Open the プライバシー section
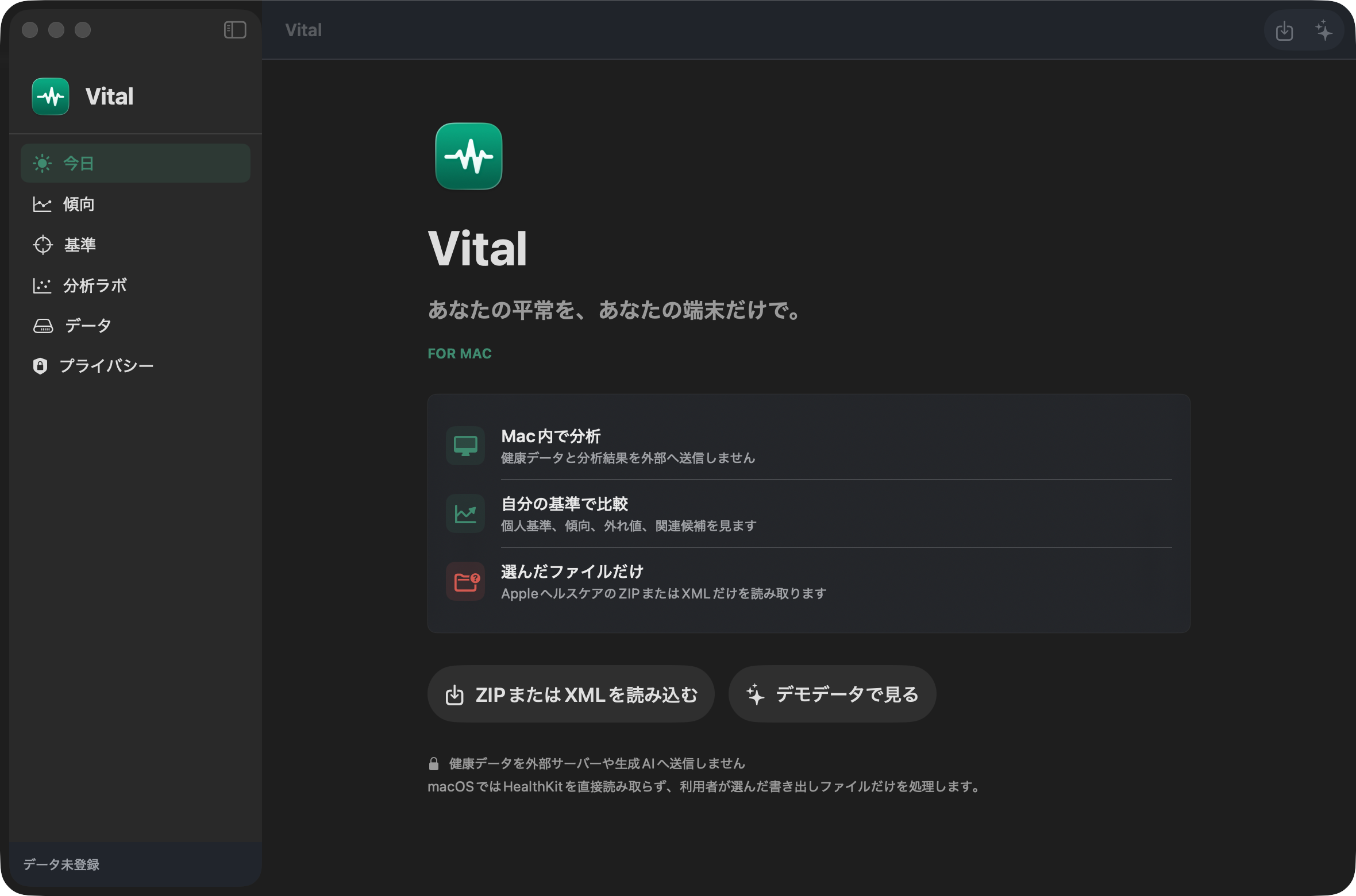Image resolution: width=1356 pixels, height=896 pixels. [x=136, y=366]
